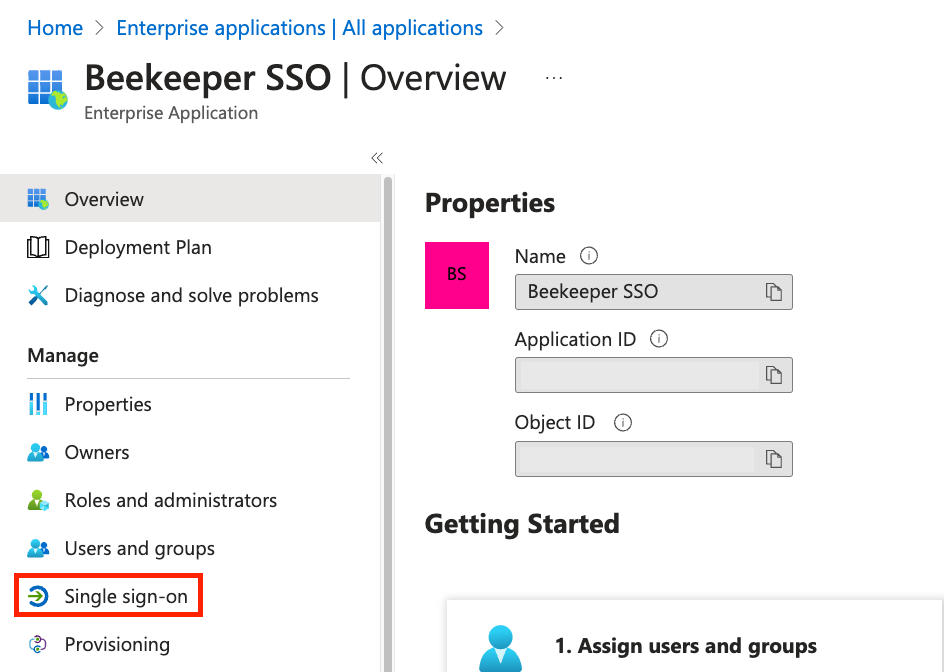
Task: Click the pink BS application logo
Action: [x=457, y=275]
